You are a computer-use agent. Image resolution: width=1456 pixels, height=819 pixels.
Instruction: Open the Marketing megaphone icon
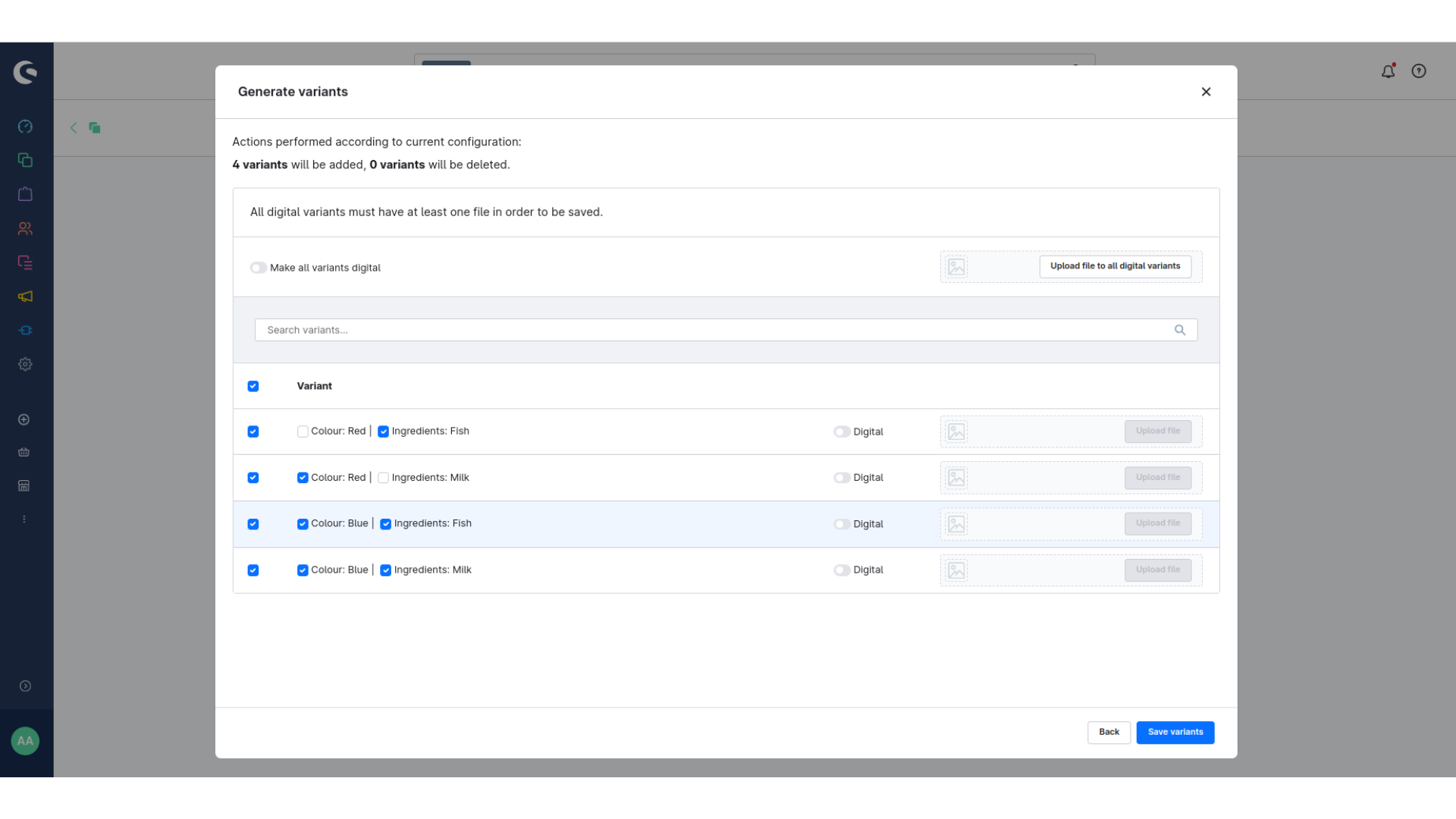[x=25, y=297]
